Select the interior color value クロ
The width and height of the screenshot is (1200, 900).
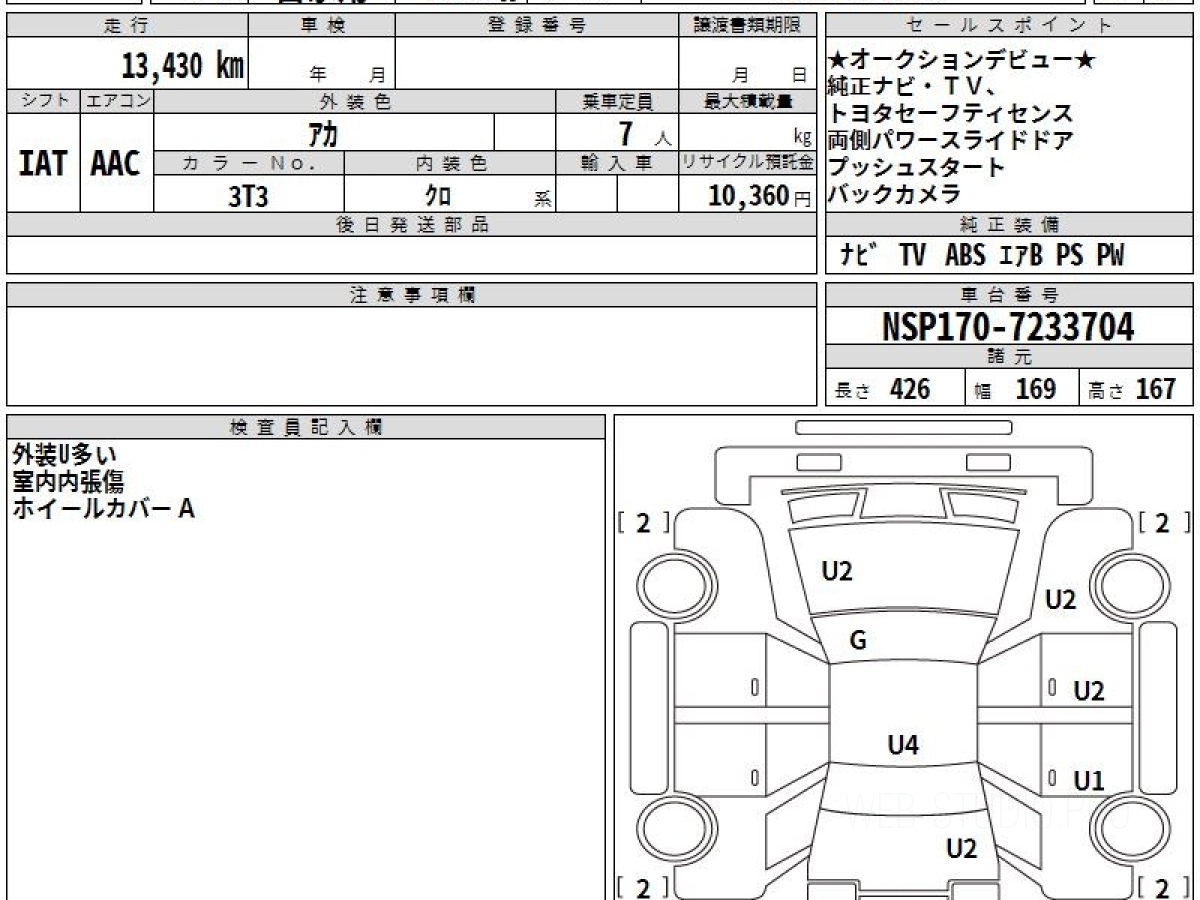tap(438, 196)
